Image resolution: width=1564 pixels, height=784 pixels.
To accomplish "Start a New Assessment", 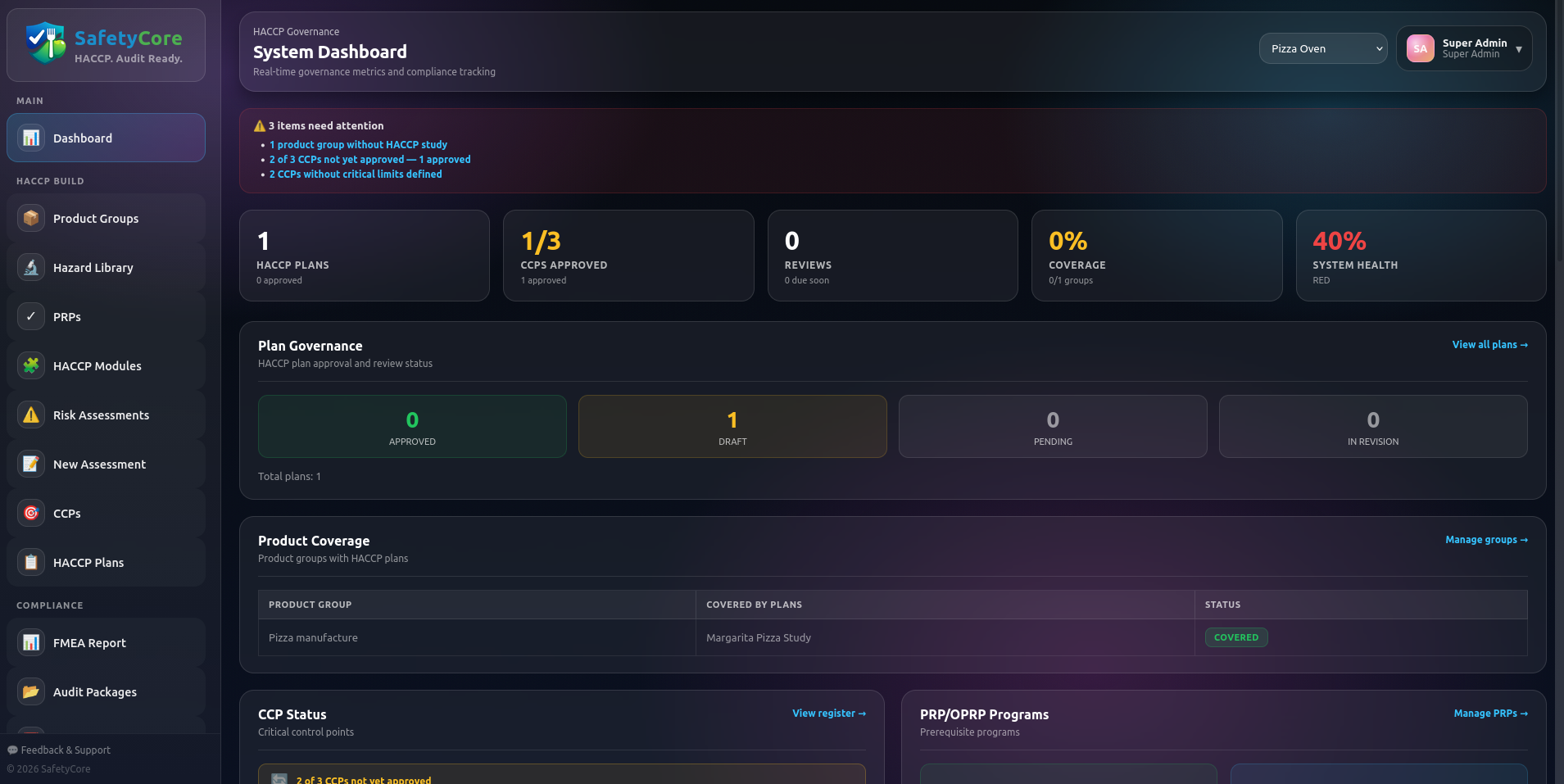I will click(106, 464).
